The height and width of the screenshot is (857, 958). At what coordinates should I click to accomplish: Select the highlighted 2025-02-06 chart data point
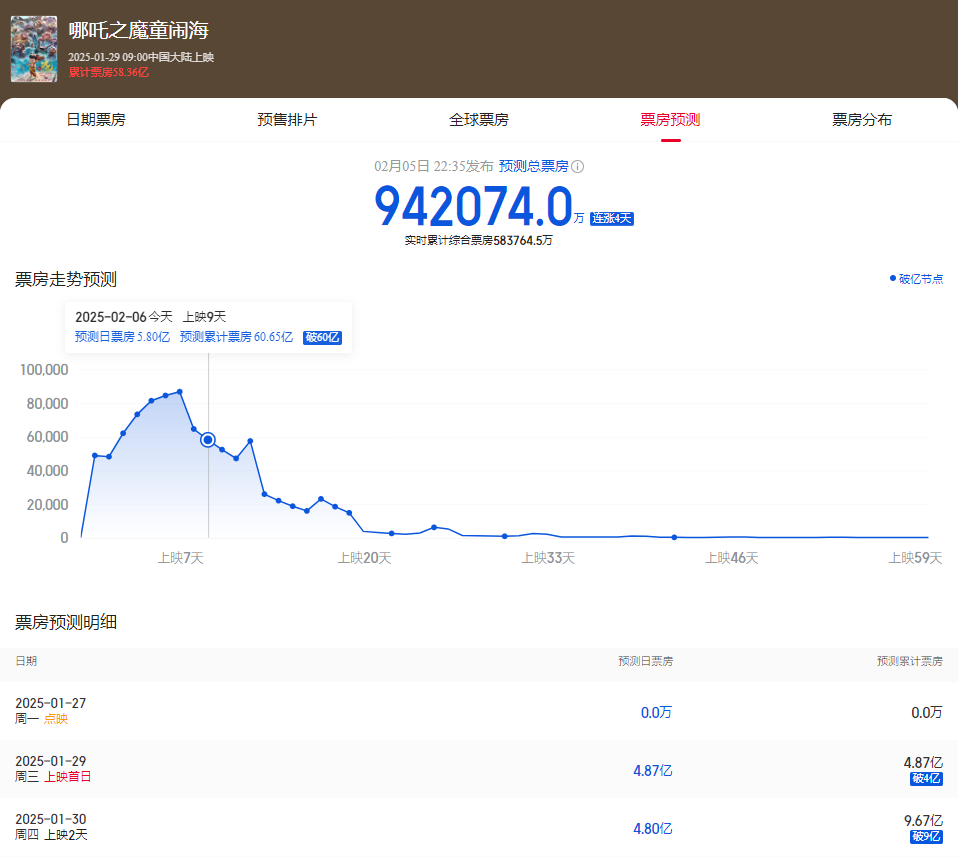(x=208, y=440)
